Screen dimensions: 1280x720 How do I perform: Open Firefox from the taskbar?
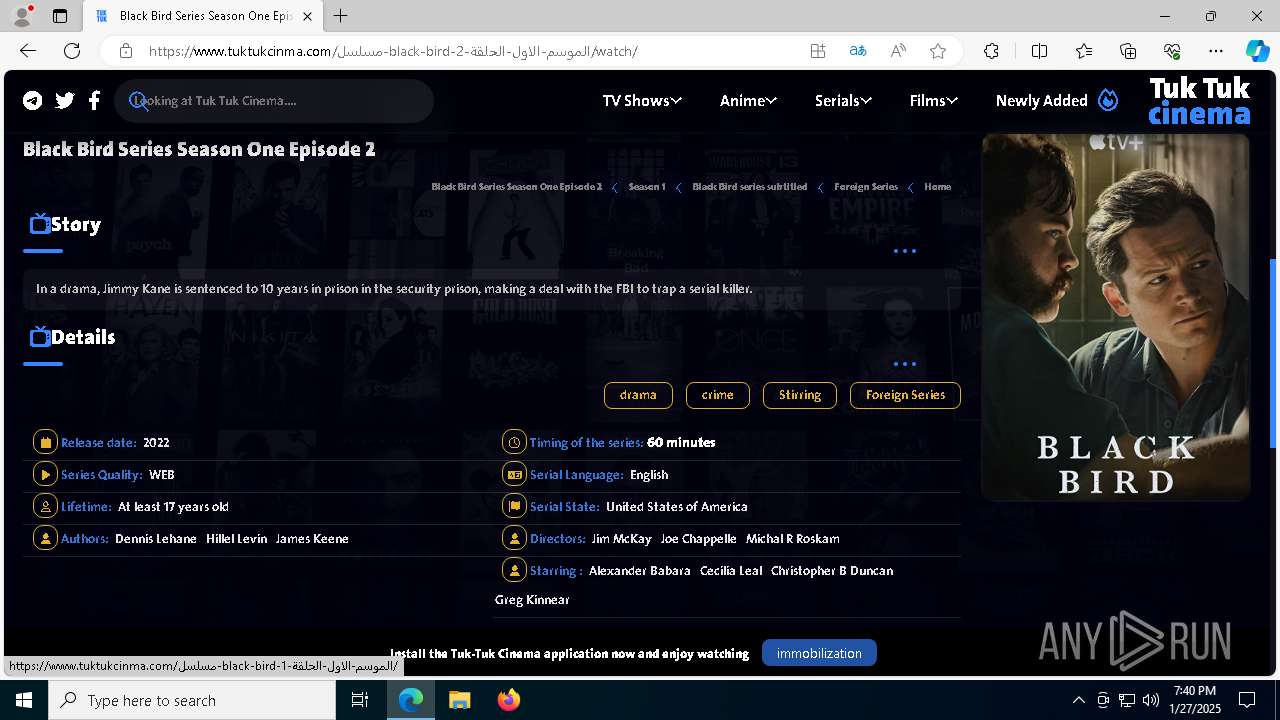508,700
